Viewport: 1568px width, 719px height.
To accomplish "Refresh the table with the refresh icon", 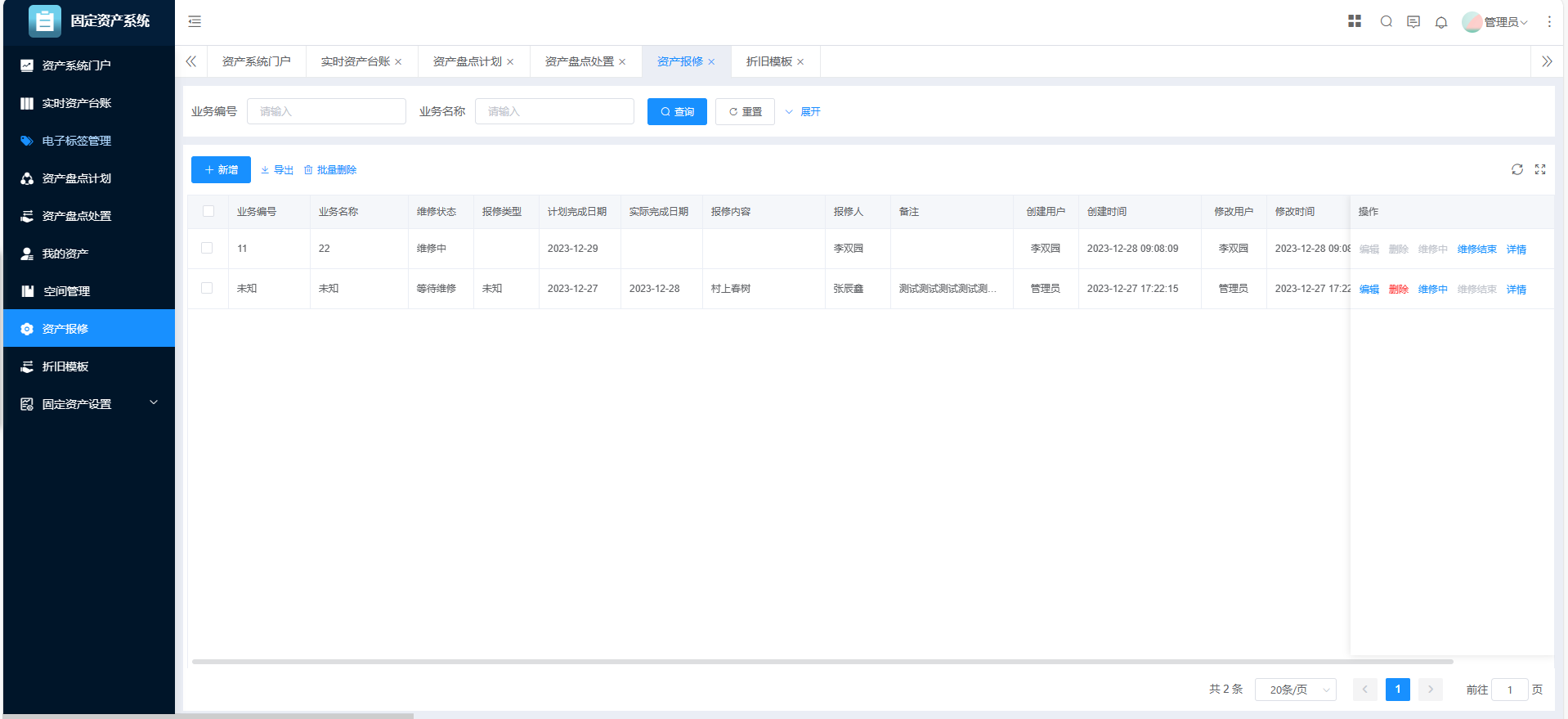I will 1517,169.
